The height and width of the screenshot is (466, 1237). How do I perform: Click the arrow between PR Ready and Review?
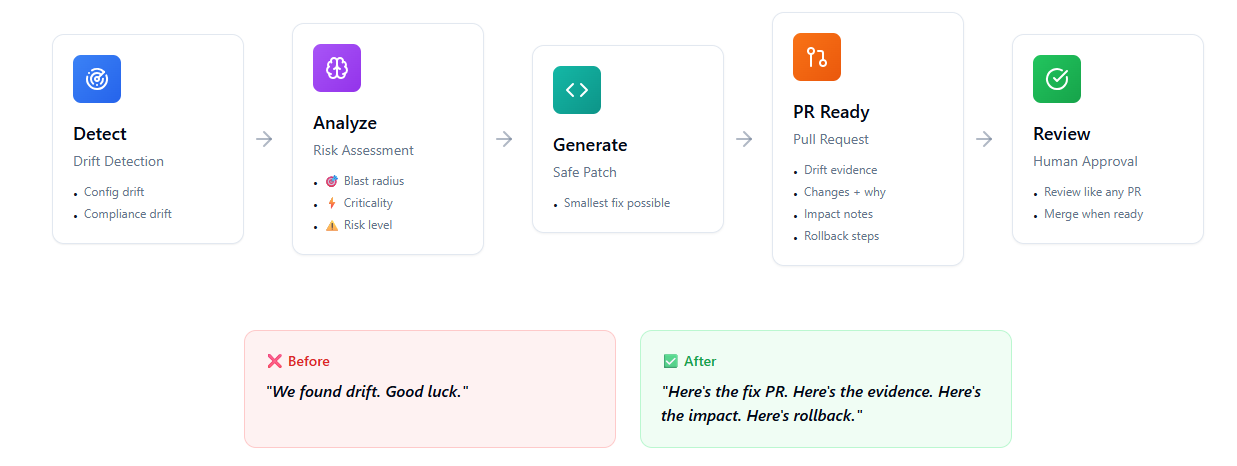984,139
